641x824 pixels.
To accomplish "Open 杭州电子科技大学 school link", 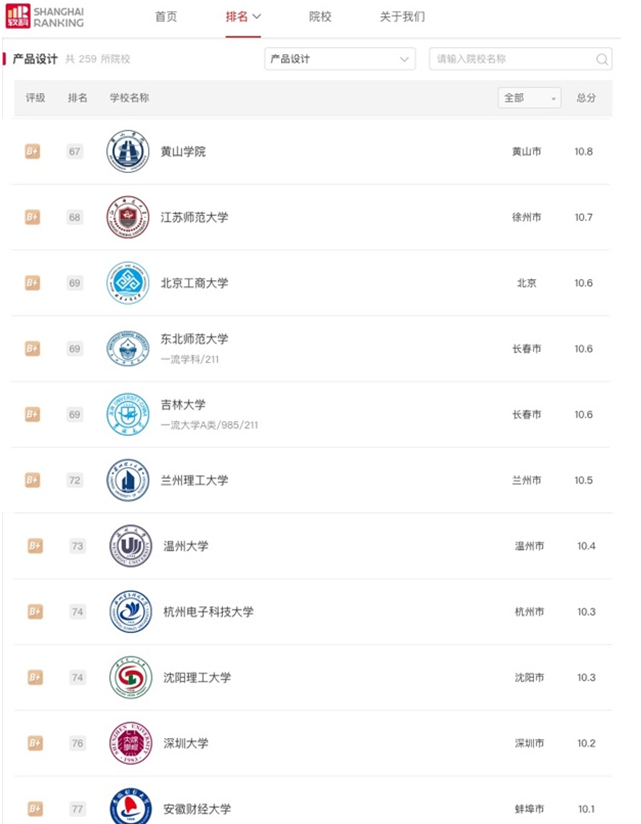I will coord(209,612).
